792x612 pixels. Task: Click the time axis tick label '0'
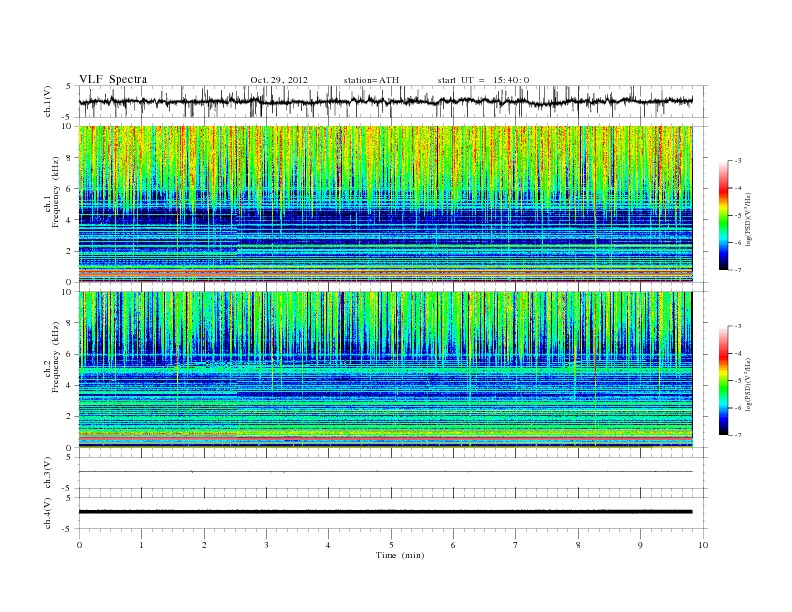pyautogui.click(x=79, y=545)
